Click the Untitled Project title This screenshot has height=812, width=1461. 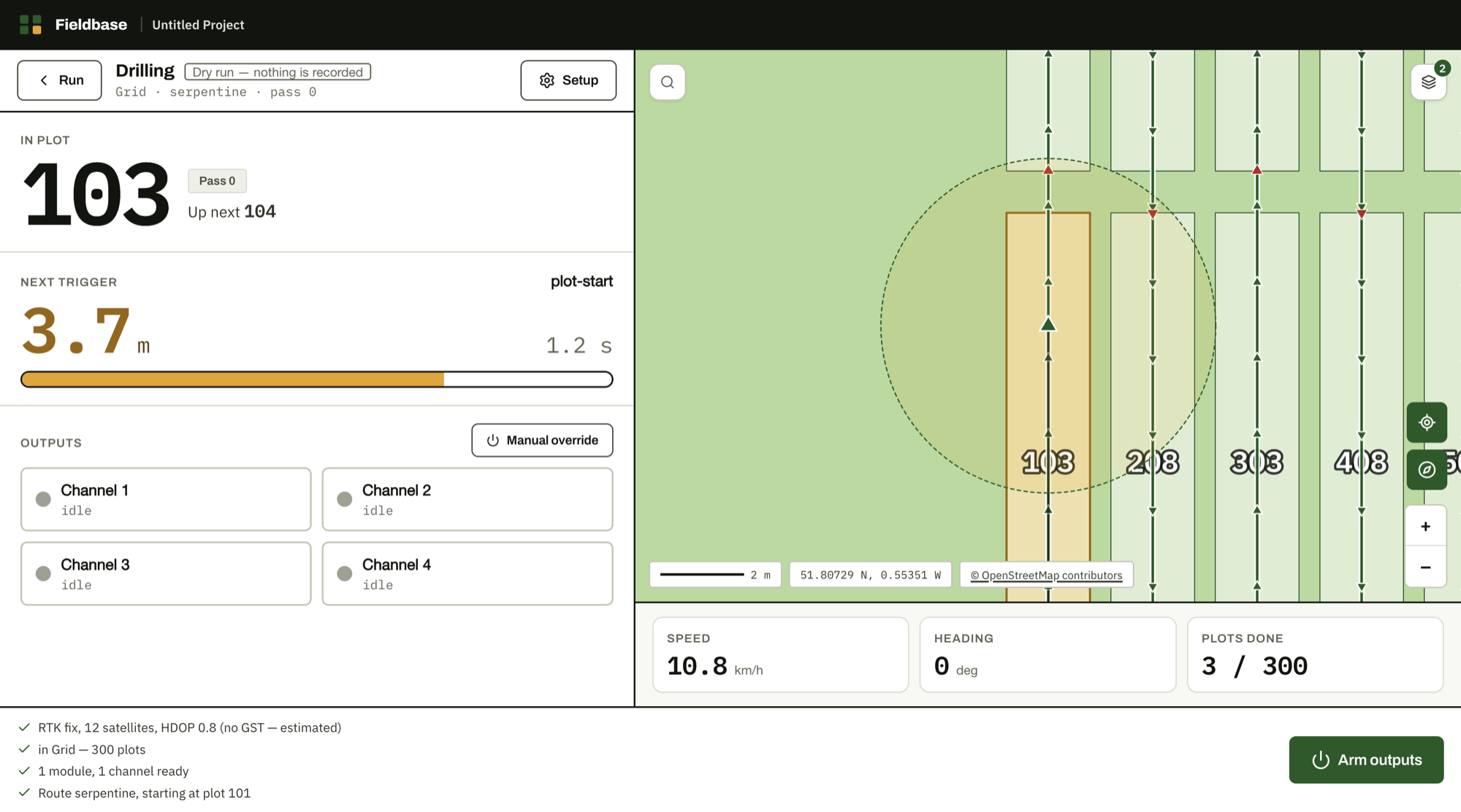198,25
